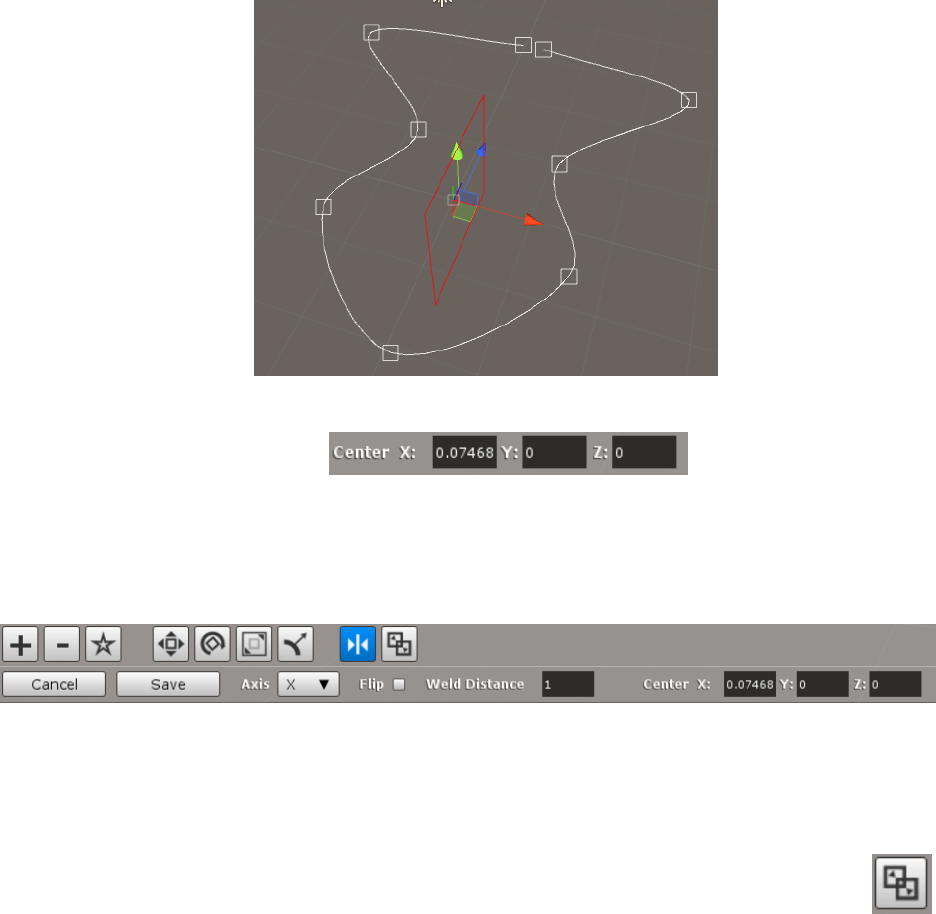
Task: Click the Cancel button
Action: click(x=54, y=684)
